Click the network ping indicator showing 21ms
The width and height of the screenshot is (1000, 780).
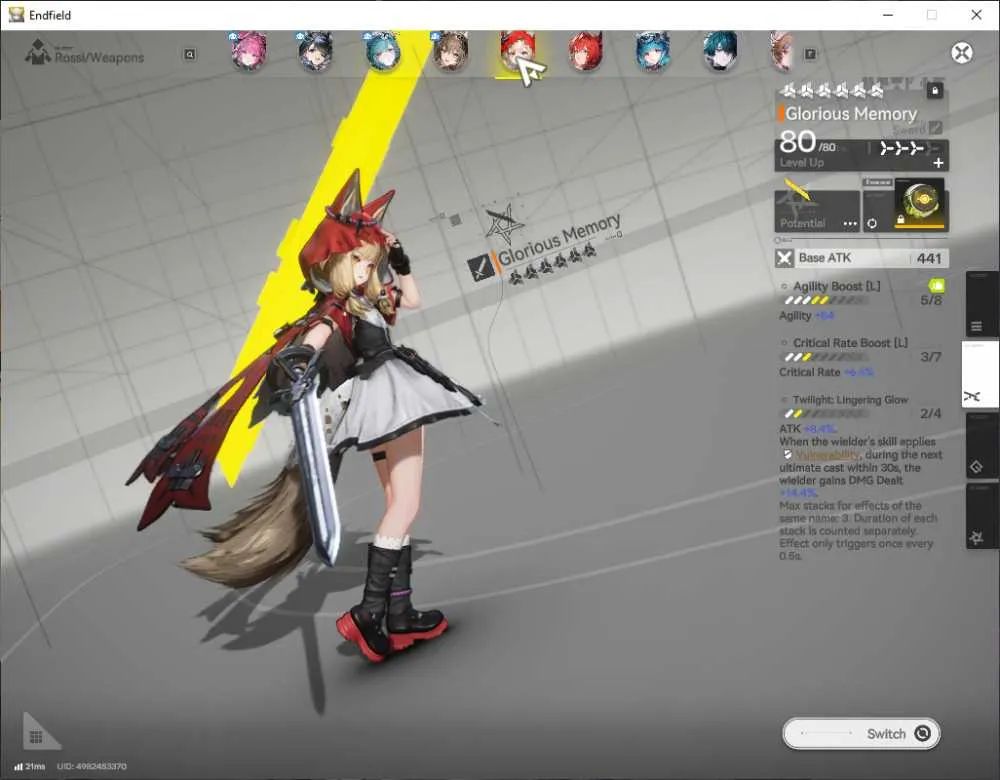point(30,766)
